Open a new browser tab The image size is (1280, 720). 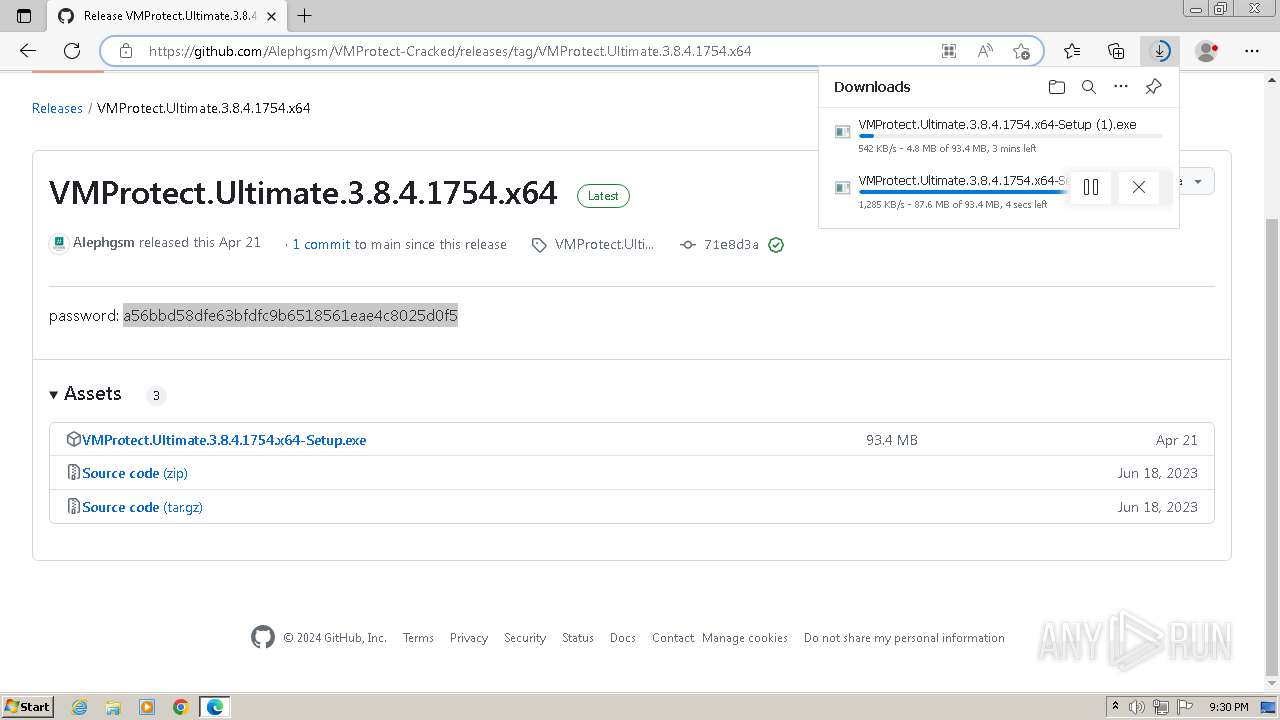coord(305,16)
